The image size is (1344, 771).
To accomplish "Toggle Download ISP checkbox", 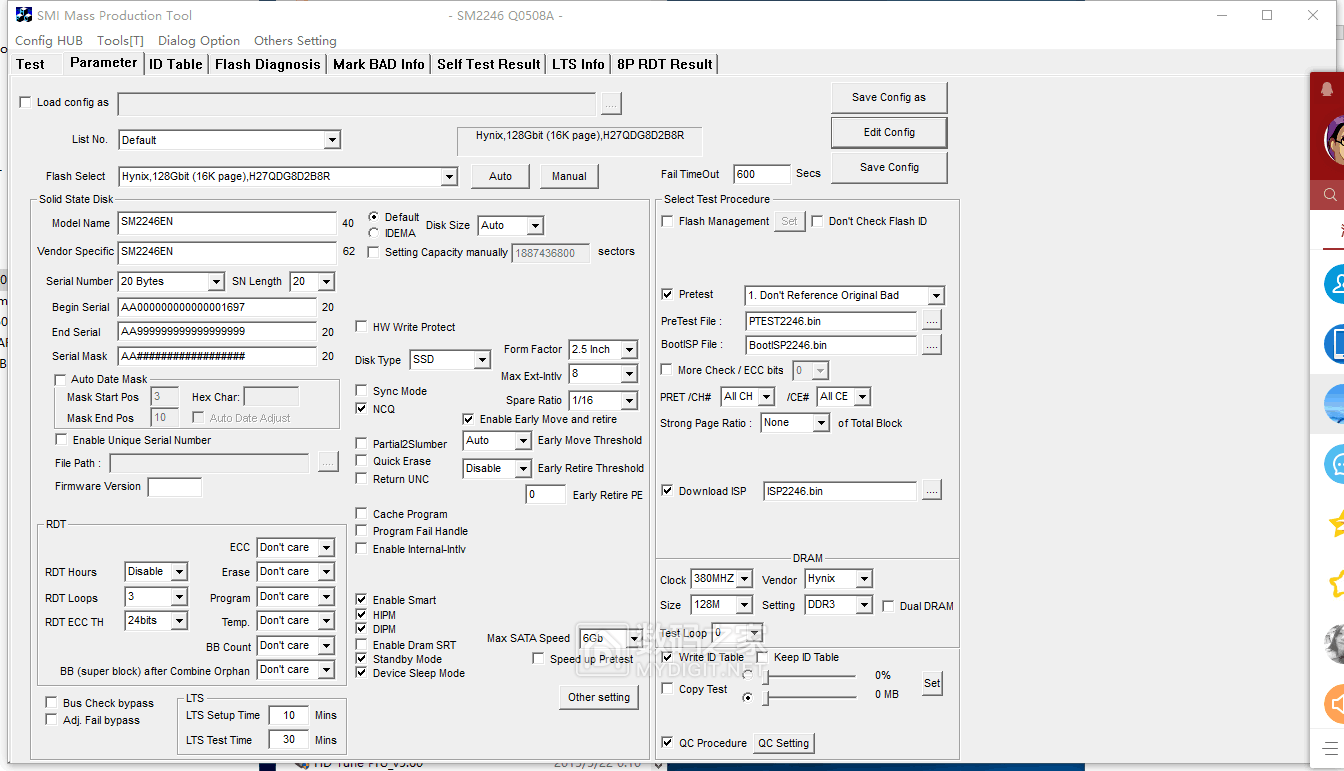I will [667, 491].
